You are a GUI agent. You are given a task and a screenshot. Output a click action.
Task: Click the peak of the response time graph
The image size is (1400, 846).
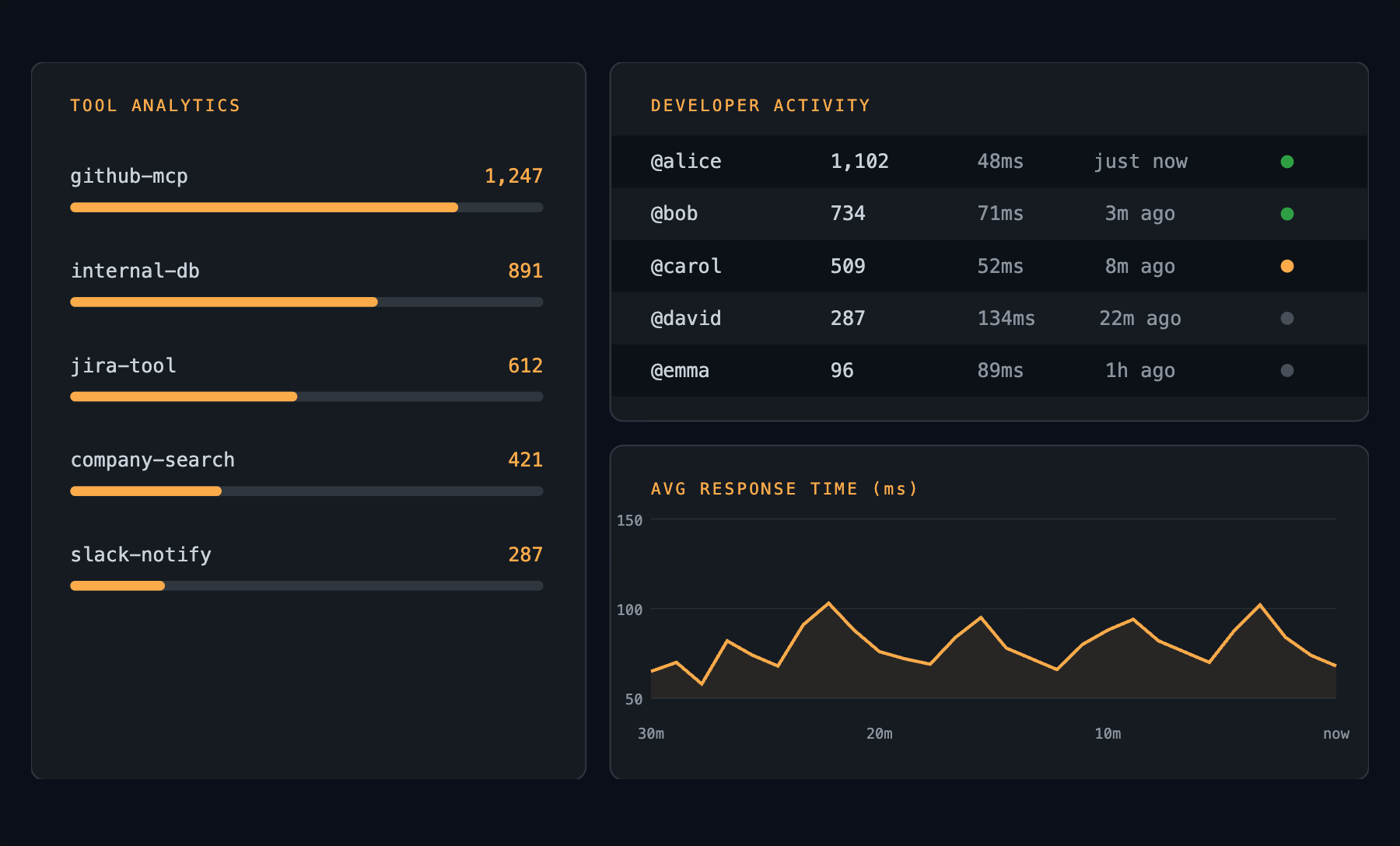tap(829, 603)
